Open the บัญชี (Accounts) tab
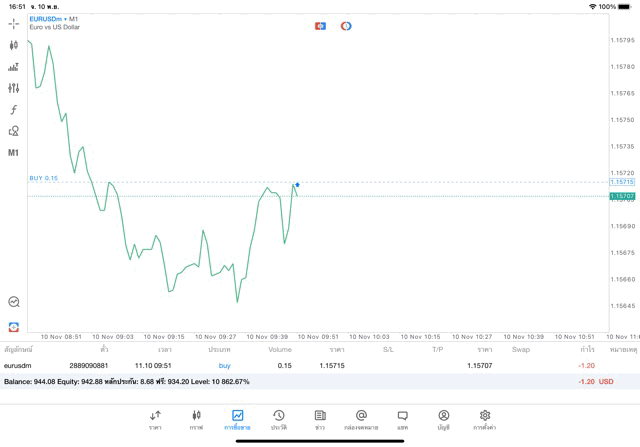640x447 pixels. [443, 419]
